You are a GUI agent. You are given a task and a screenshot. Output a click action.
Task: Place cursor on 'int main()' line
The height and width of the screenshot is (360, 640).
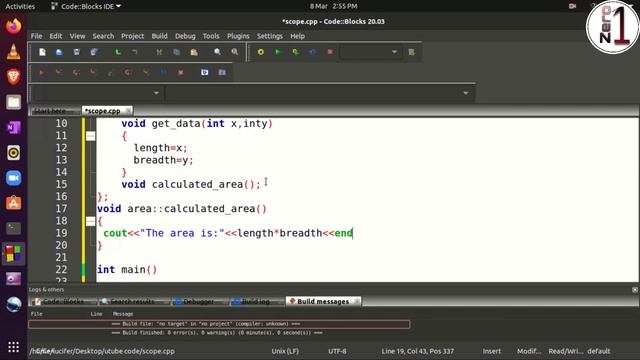[x=127, y=269]
